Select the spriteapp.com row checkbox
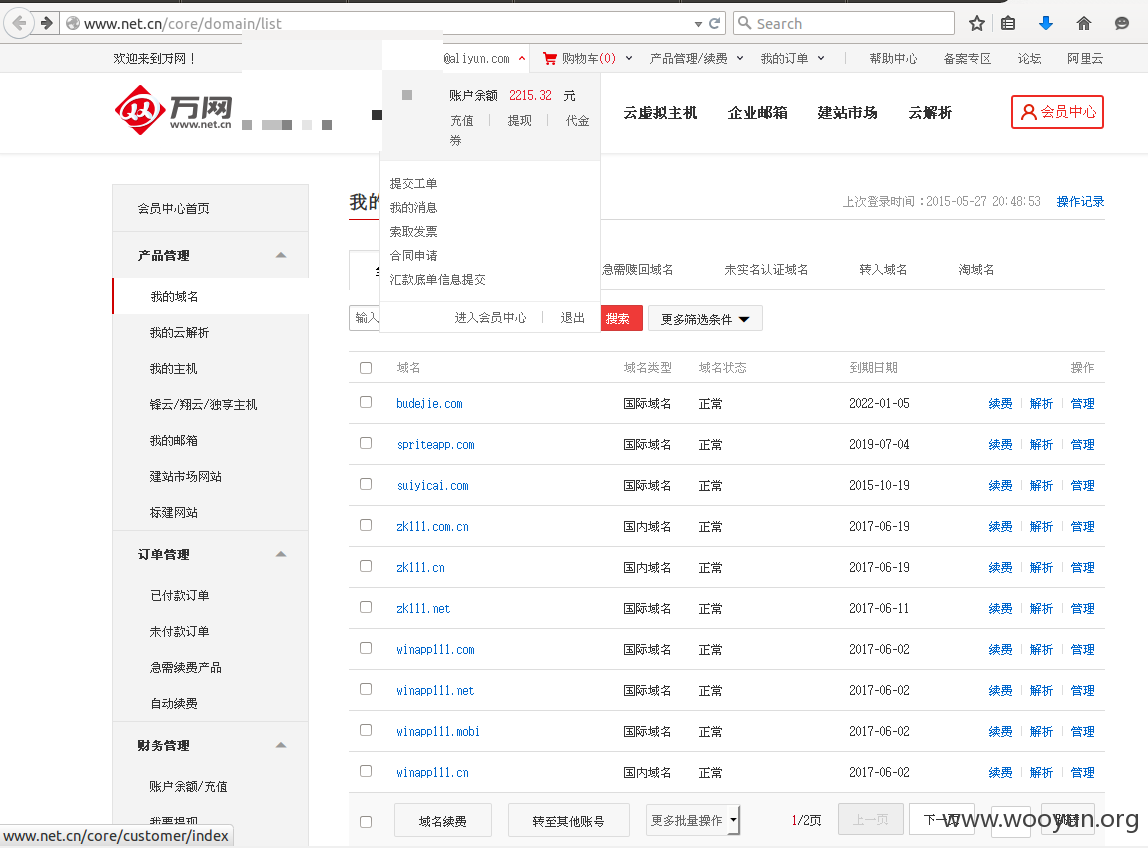Viewport: 1148px width, 848px height. (x=366, y=443)
